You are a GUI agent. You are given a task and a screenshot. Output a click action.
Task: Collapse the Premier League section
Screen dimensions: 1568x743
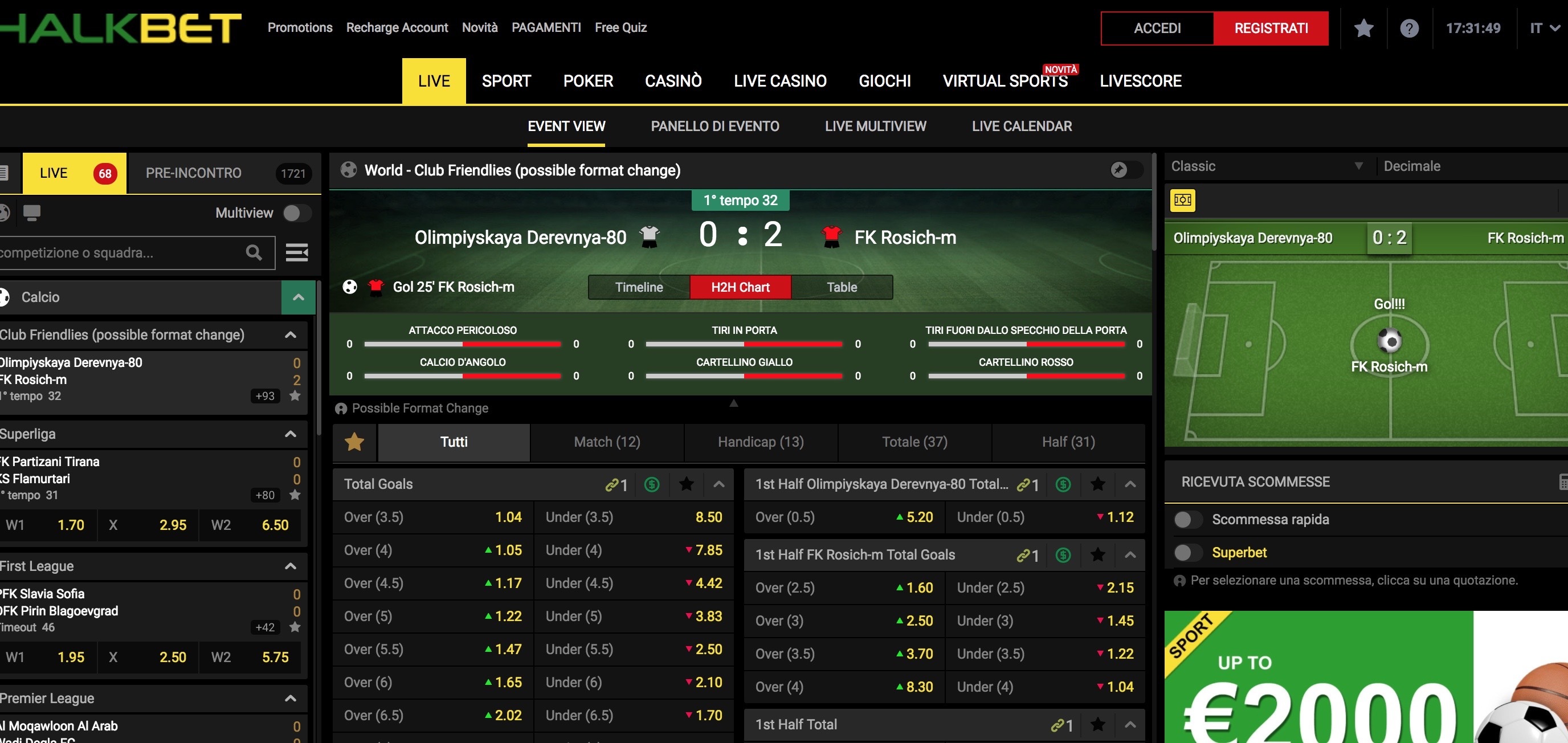[291, 698]
